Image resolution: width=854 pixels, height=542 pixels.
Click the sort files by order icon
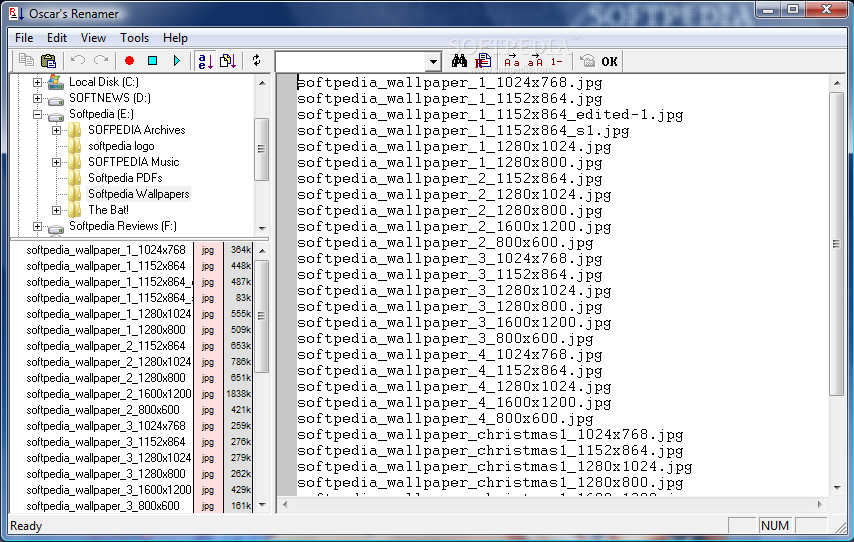coord(228,60)
